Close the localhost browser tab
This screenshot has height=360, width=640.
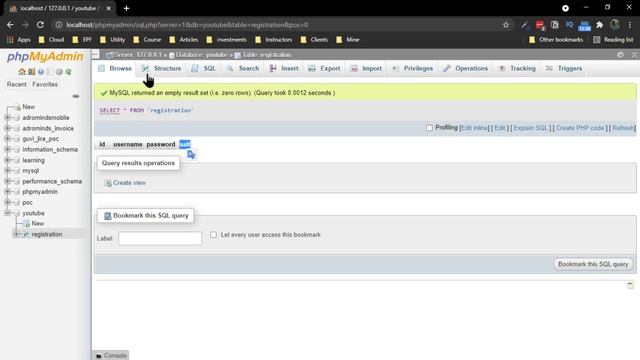108,8
